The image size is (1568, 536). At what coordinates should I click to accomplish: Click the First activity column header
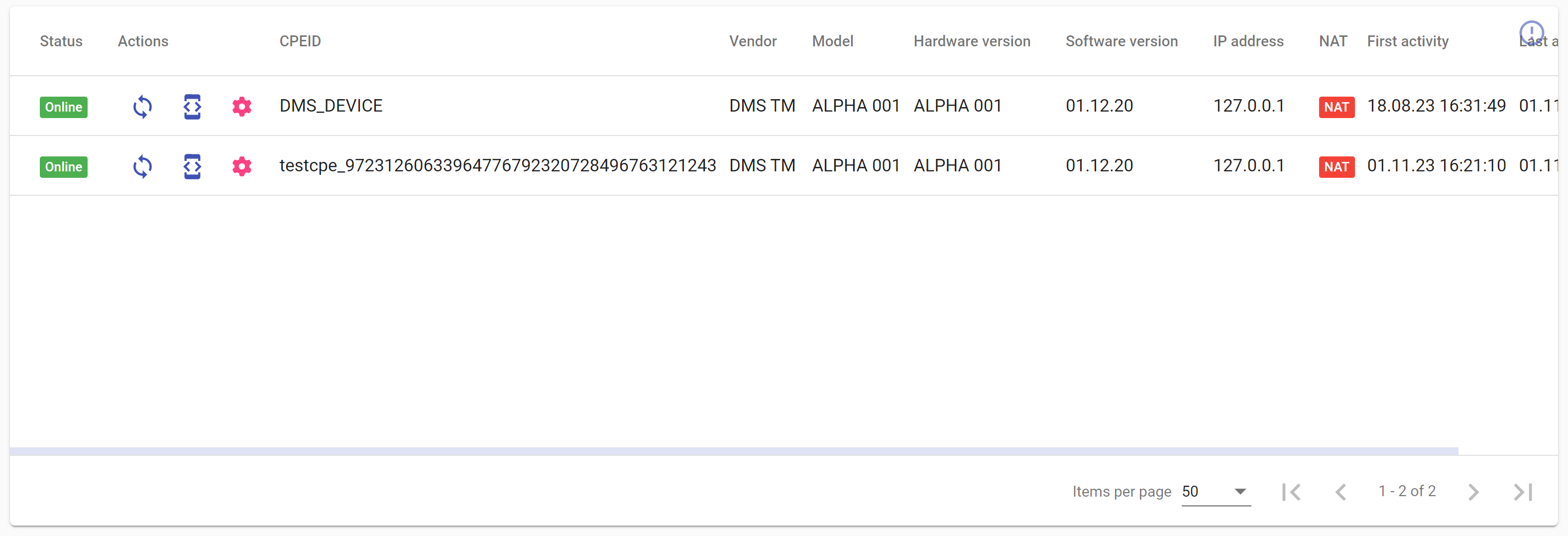coord(1407,41)
